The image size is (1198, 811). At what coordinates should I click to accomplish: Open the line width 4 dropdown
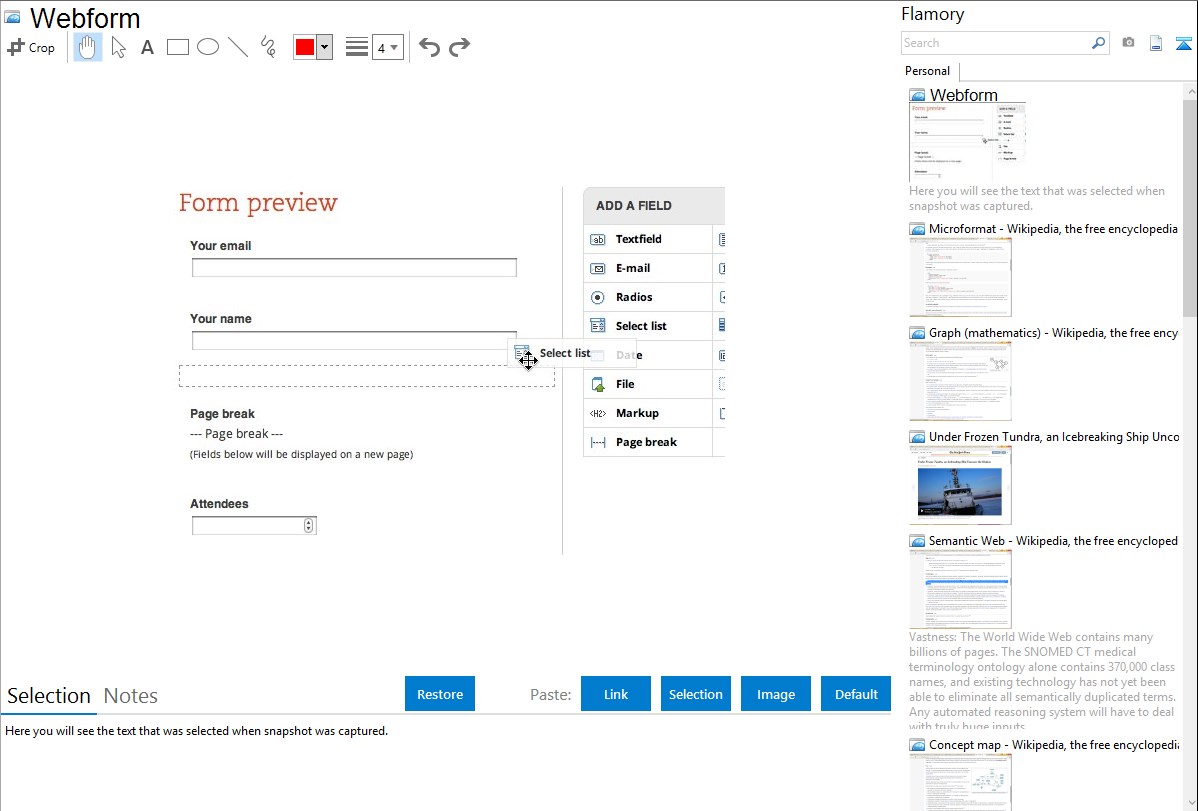click(x=388, y=47)
